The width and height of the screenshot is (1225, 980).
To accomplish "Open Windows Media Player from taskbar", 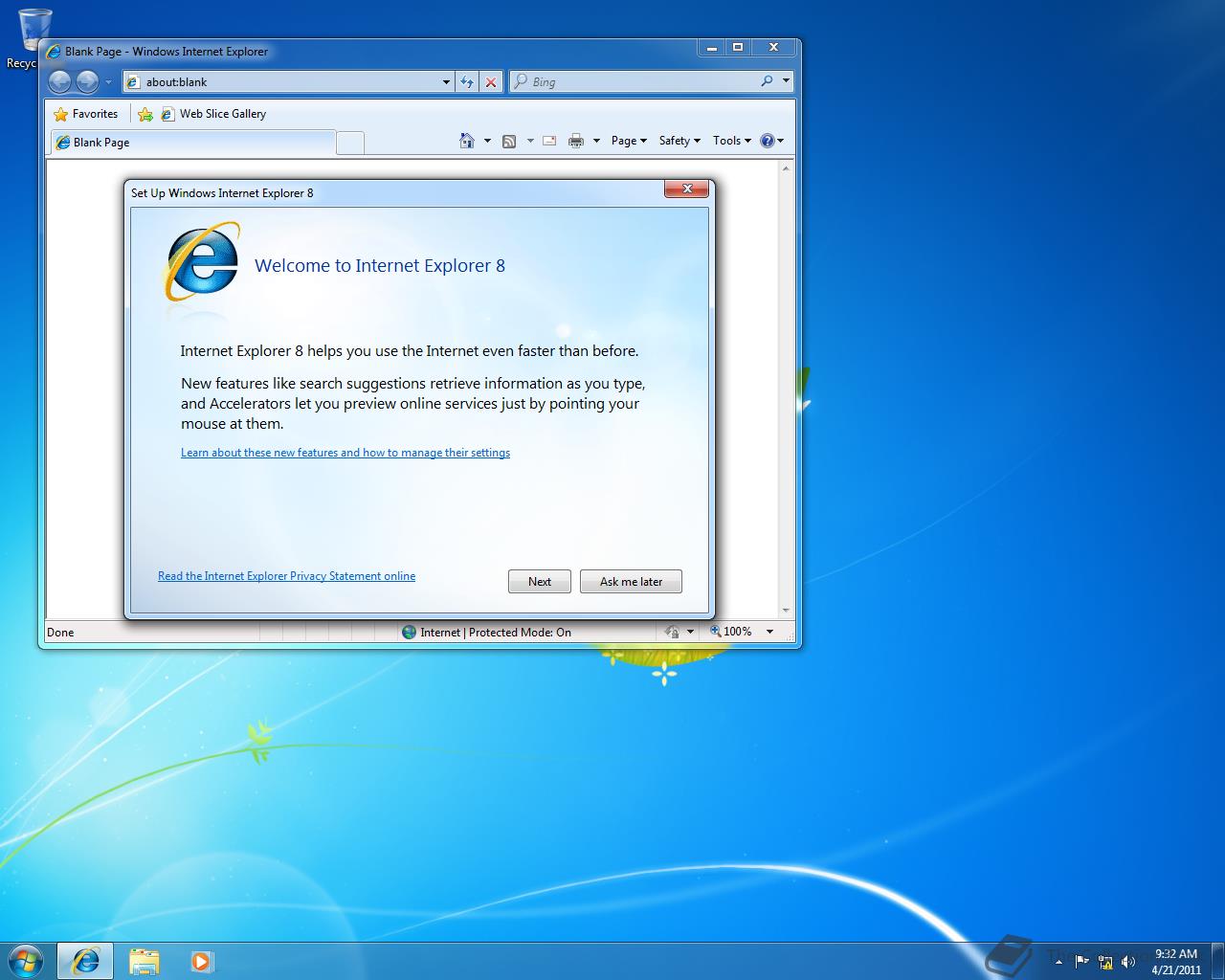I will click(201, 961).
